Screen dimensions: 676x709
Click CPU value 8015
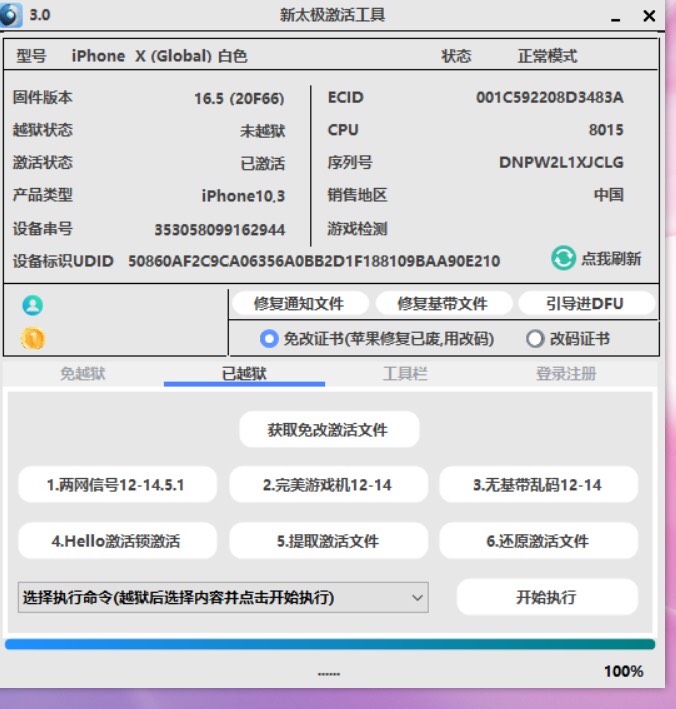click(x=606, y=130)
